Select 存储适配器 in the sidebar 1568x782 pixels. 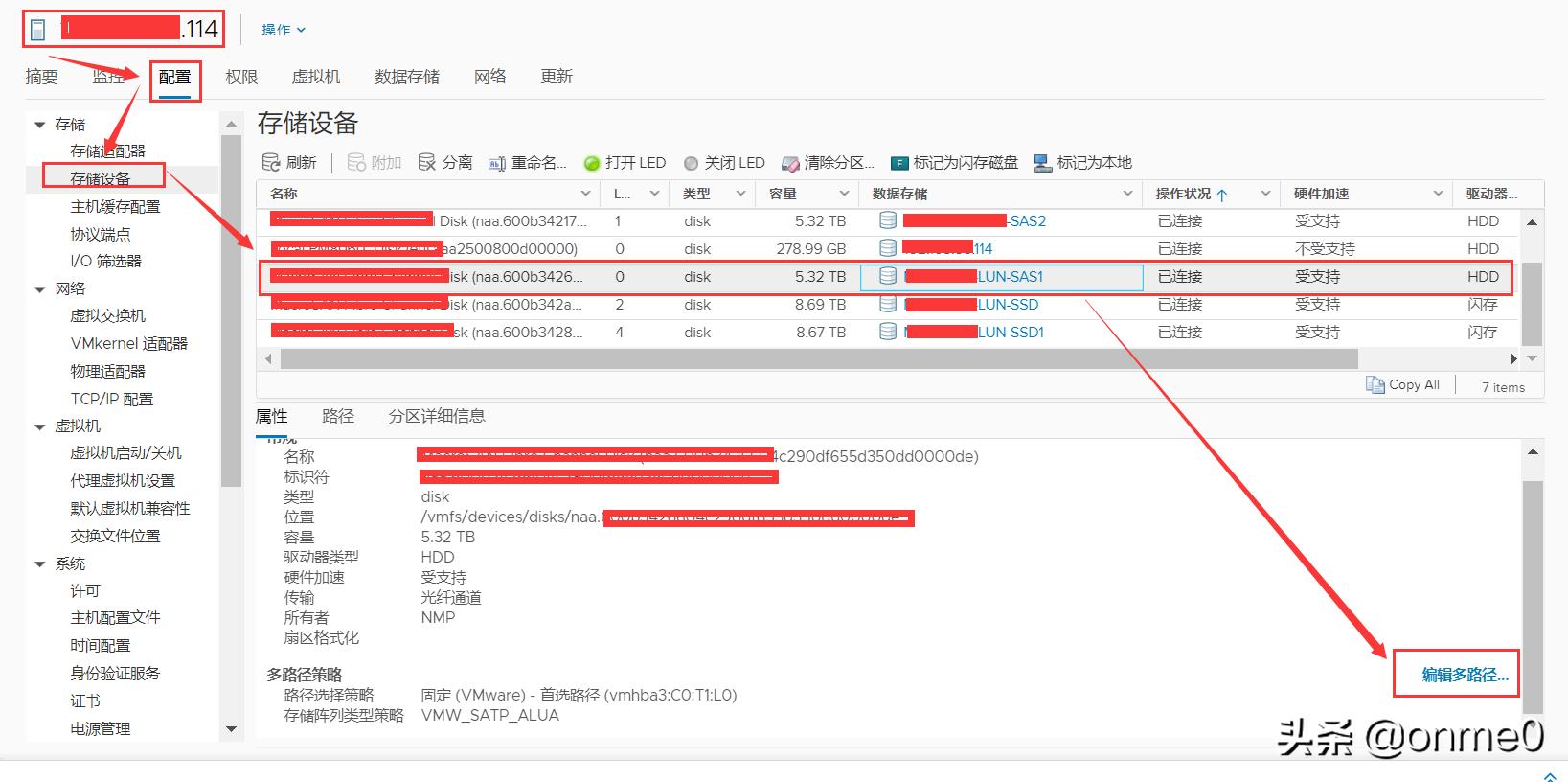coord(108,151)
